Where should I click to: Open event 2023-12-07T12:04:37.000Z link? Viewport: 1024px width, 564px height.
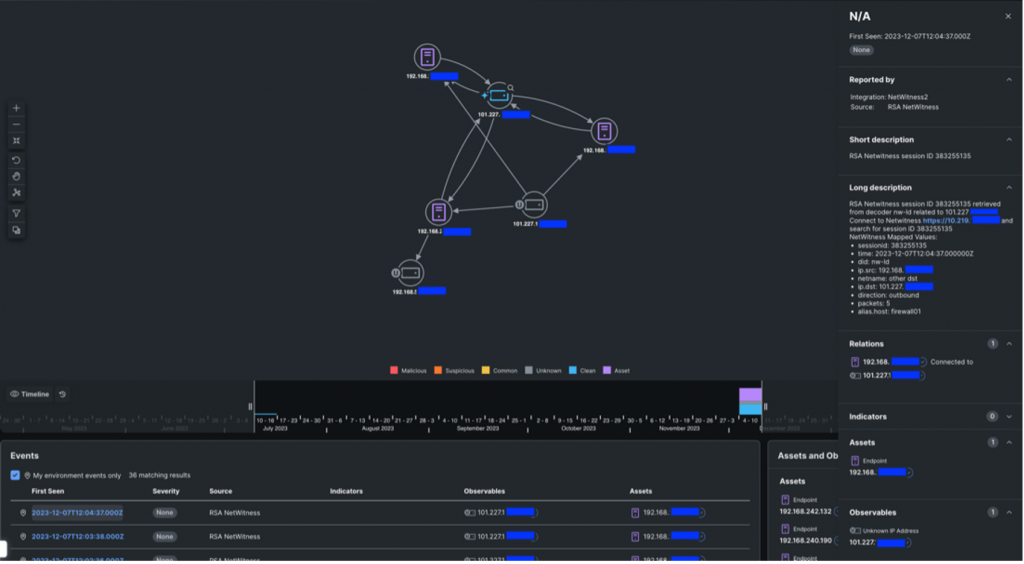coord(77,513)
